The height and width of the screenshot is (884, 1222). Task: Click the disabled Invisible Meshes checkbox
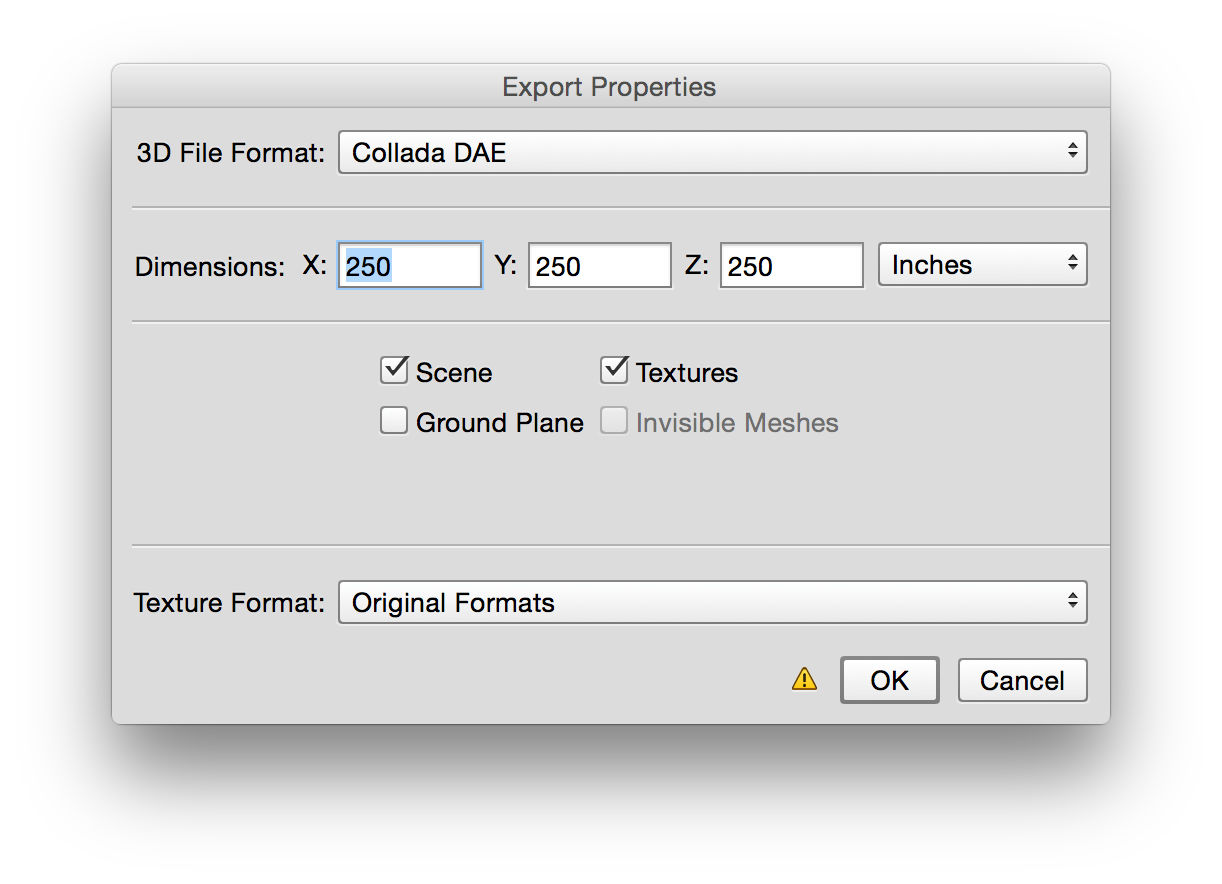click(x=614, y=421)
